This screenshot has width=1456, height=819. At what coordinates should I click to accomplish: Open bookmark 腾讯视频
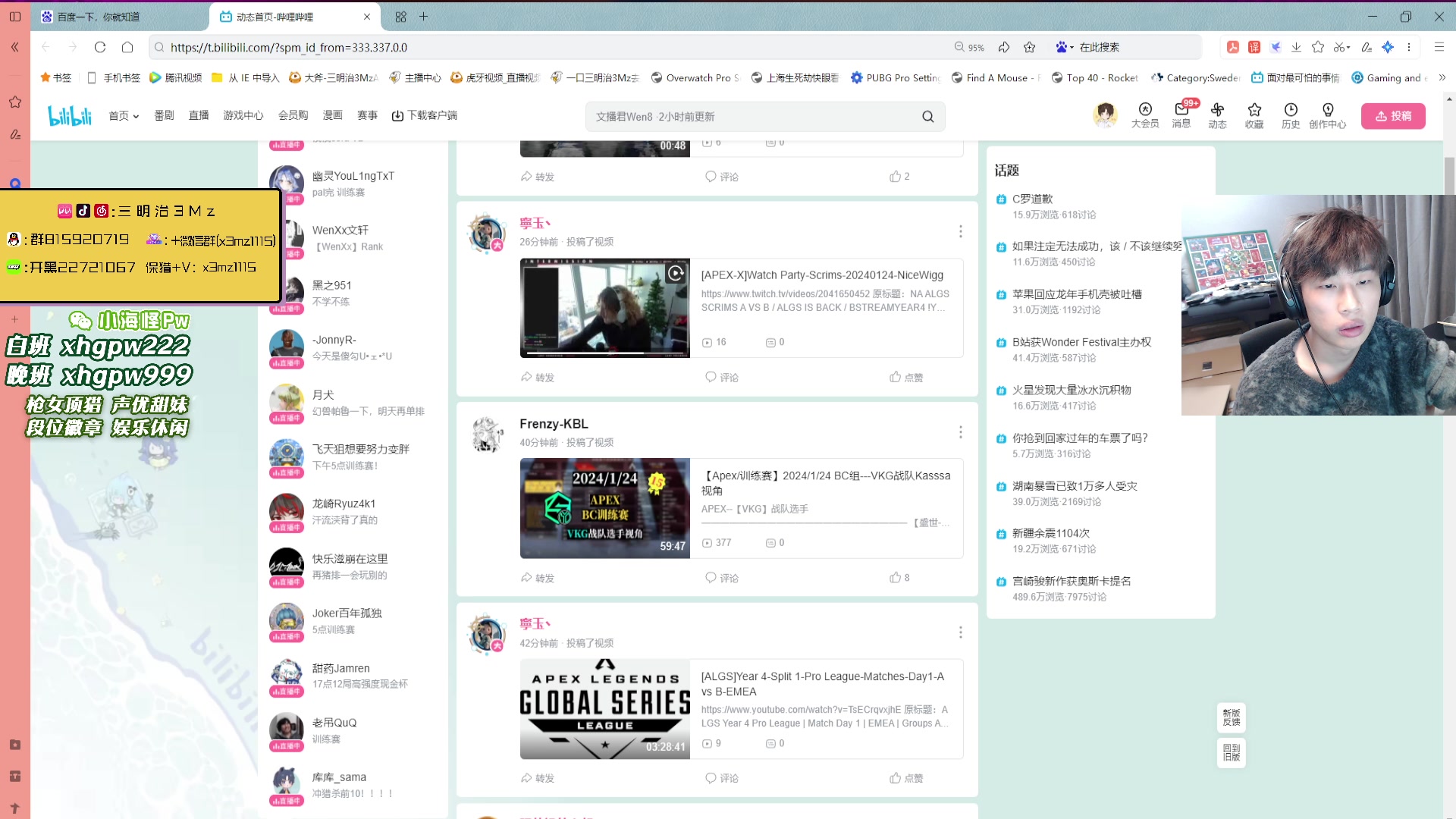coord(176,77)
